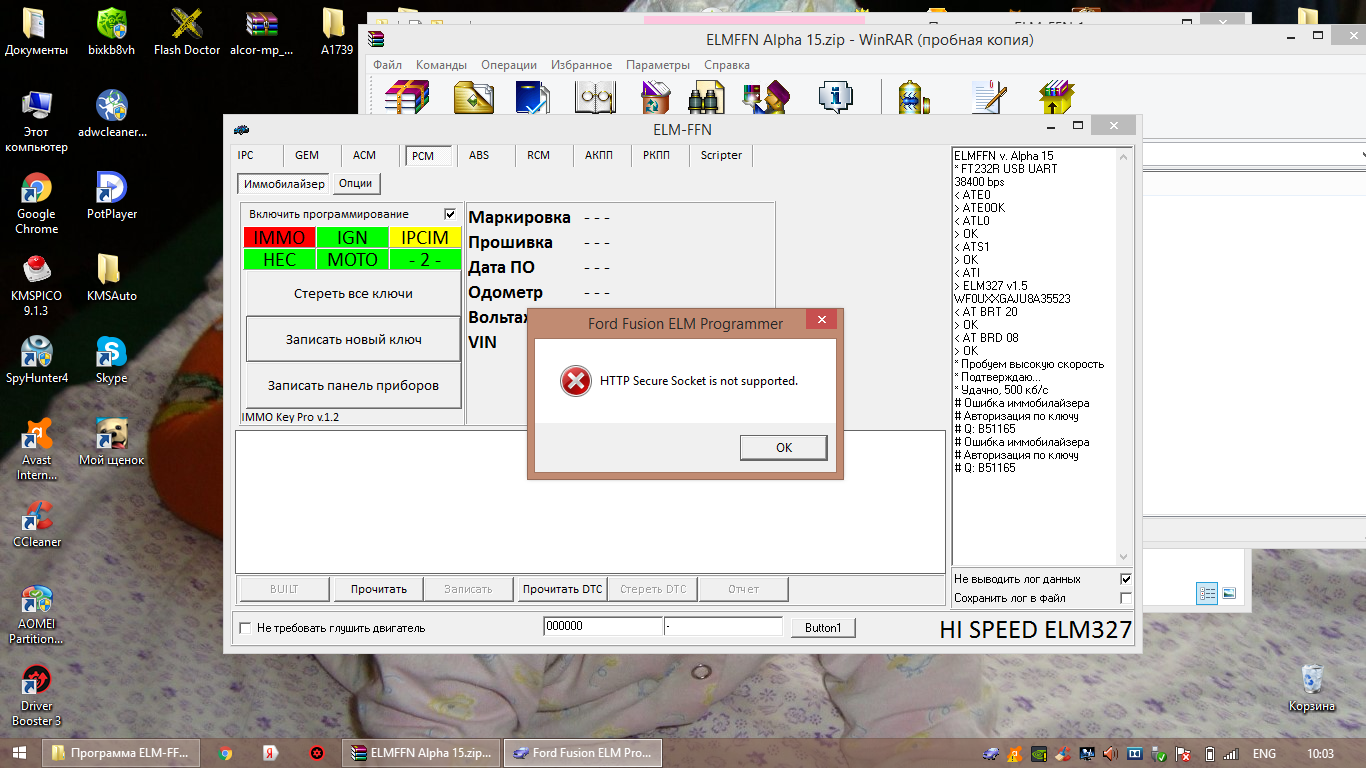Click the Записать панель приборов button
The height and width of the screenshot is (768, 1366).
[x=353, y=386]
